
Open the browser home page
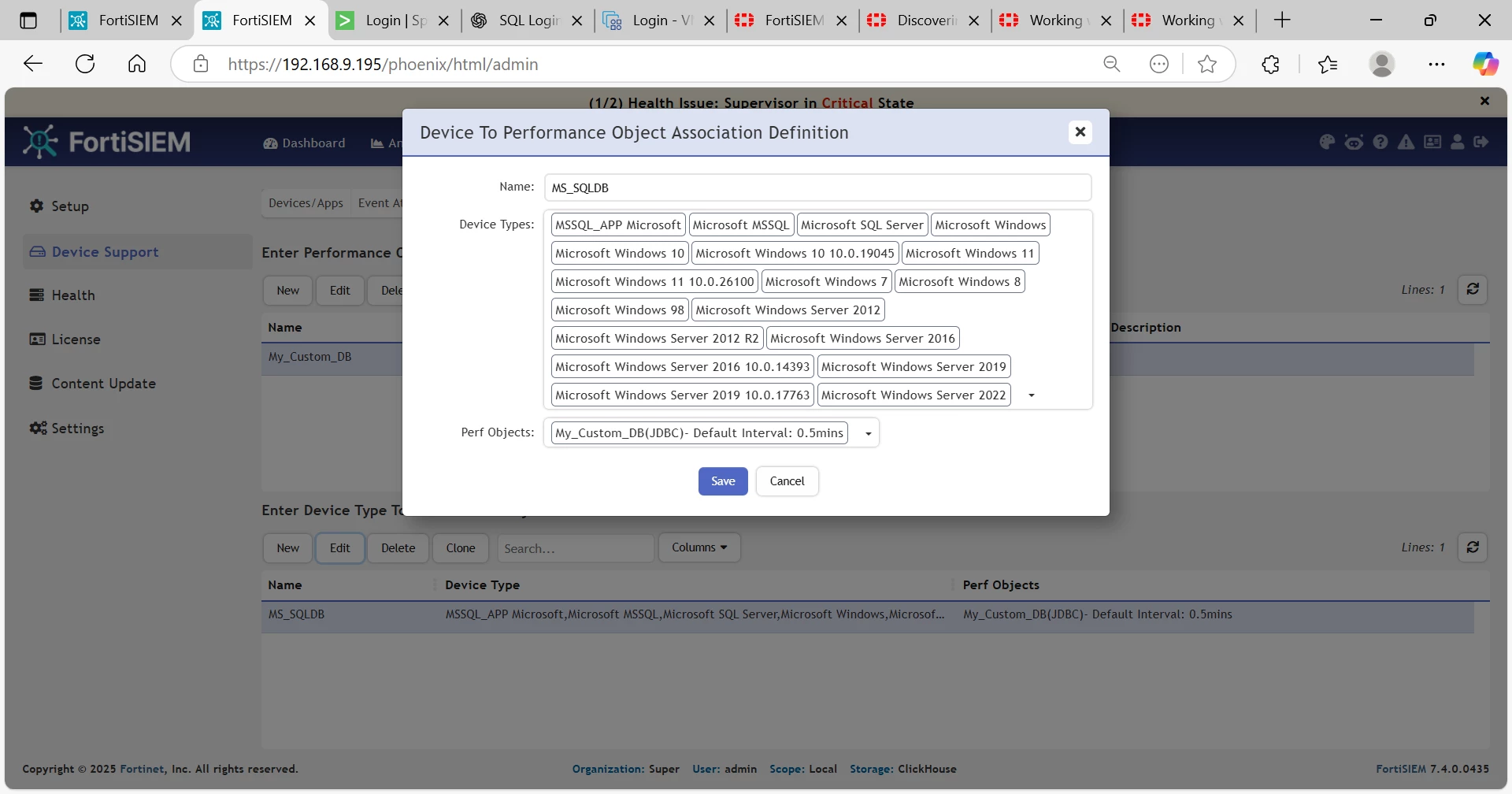point(137,64)
